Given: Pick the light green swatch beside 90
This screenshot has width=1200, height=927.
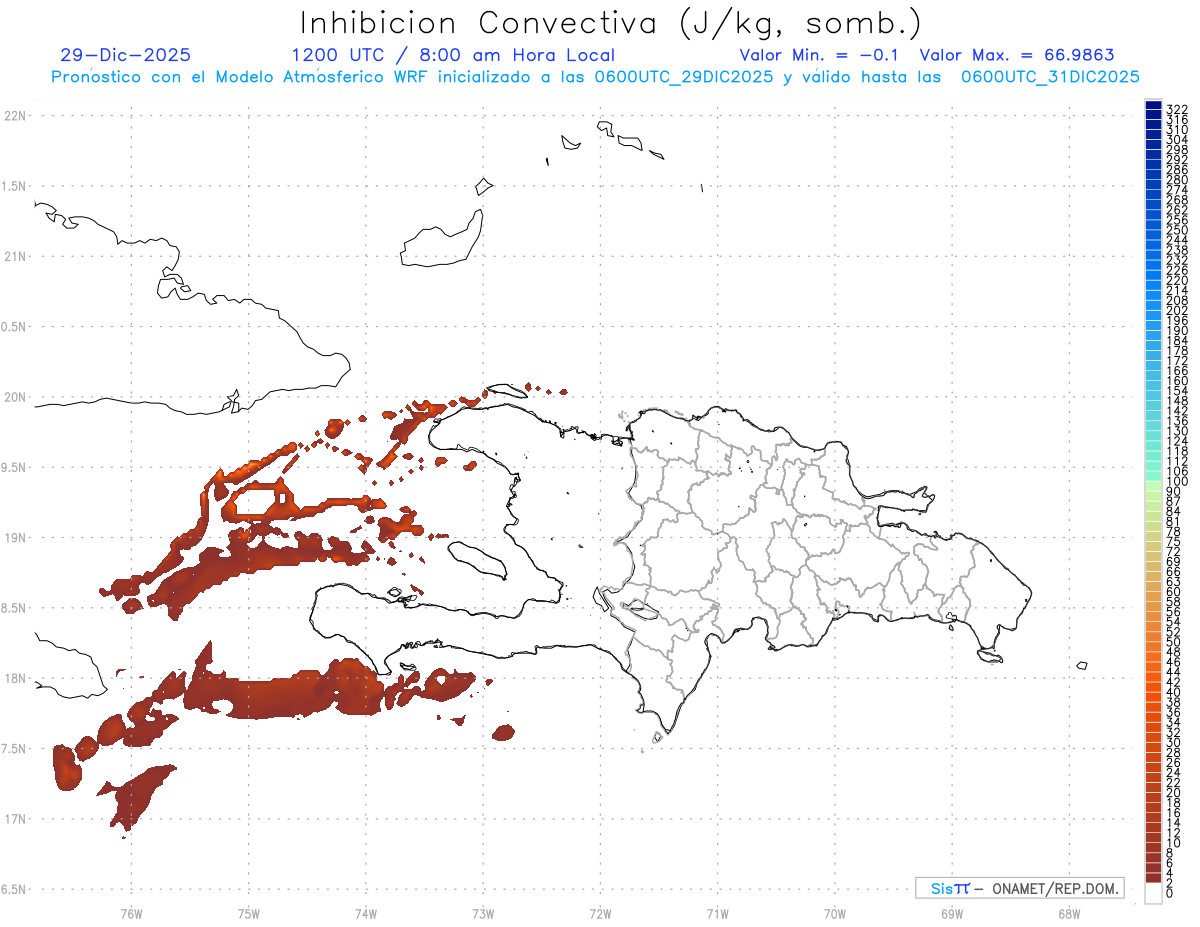Looking at the screenshot, I should 1153,486.
